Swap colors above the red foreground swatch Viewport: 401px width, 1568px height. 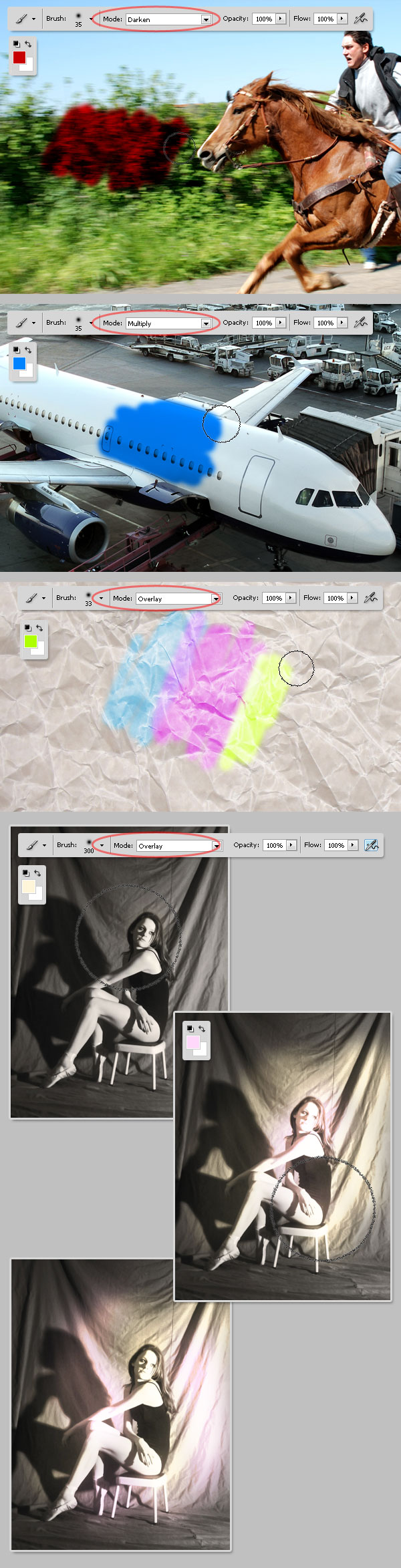click(x=28, y=44)
